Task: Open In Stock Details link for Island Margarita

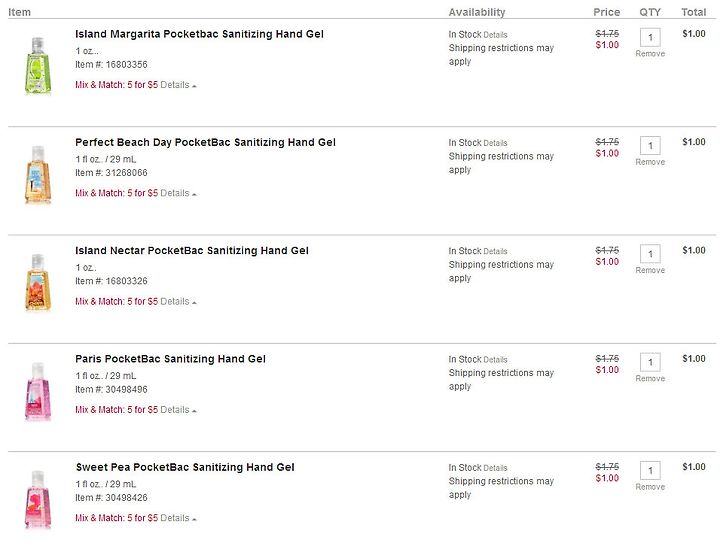Action: 495,35
